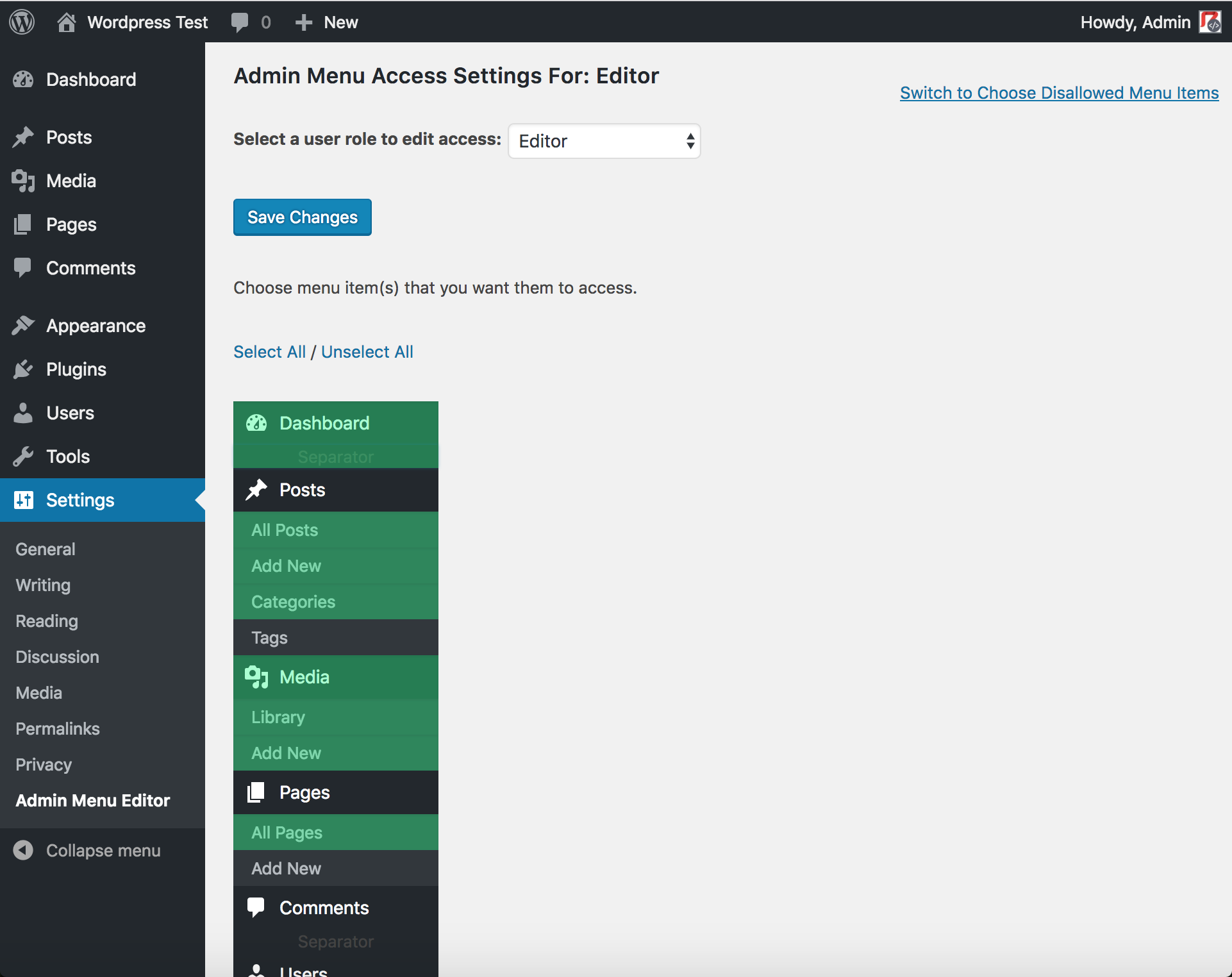
Task: Toggle Tags access item
Action: coord(336,637)
